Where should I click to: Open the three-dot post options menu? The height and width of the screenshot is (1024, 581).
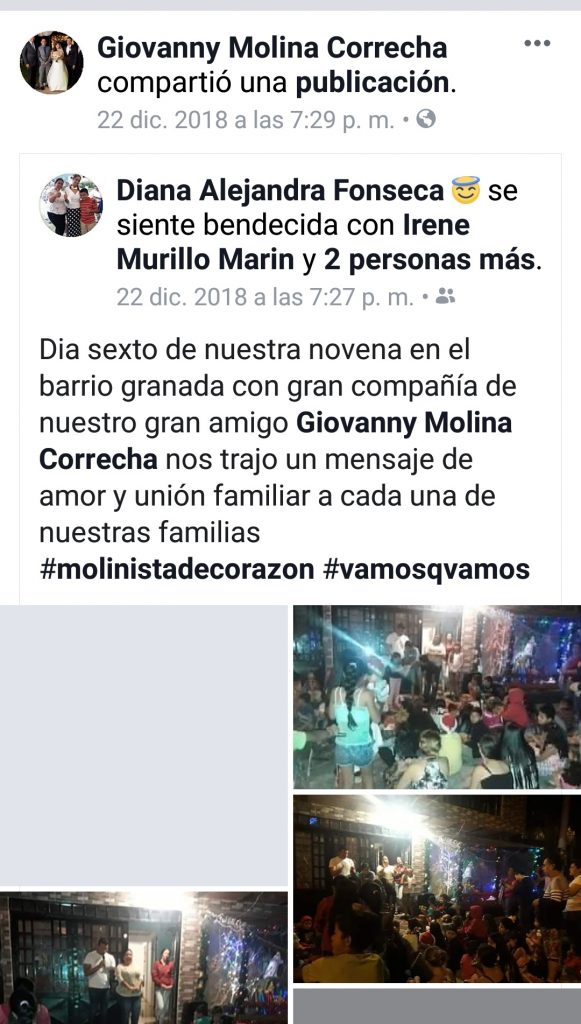(537, 44)
